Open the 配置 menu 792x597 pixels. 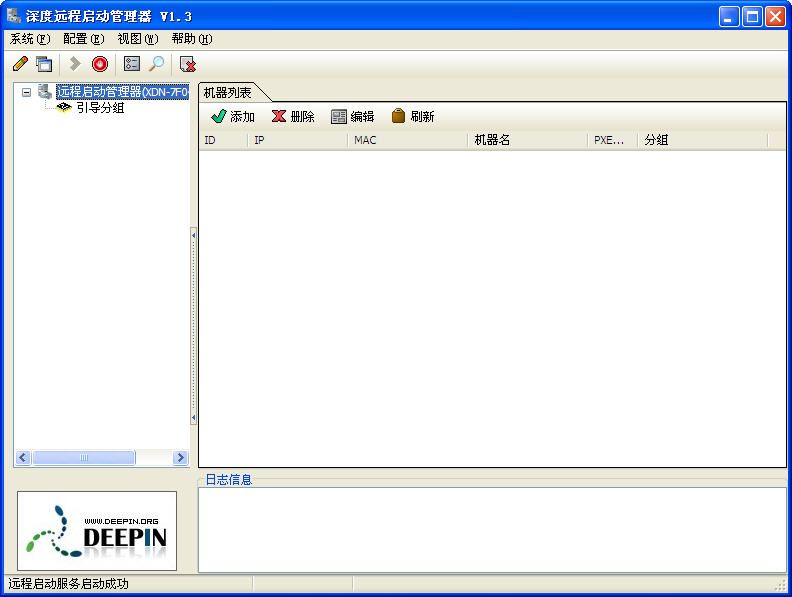[x=83, y=39]
